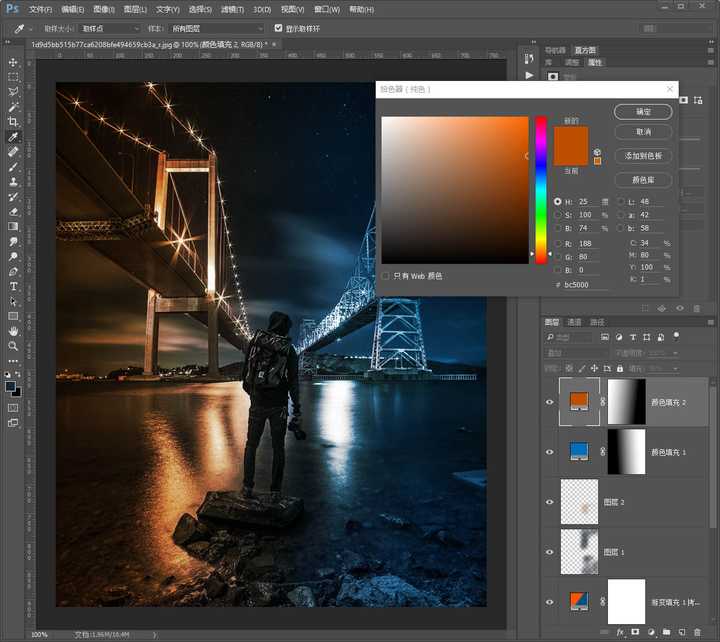The width and height of the screenshot is (720, 642).
Task: Pick a shade in the color field
Action: pos(455,190)
